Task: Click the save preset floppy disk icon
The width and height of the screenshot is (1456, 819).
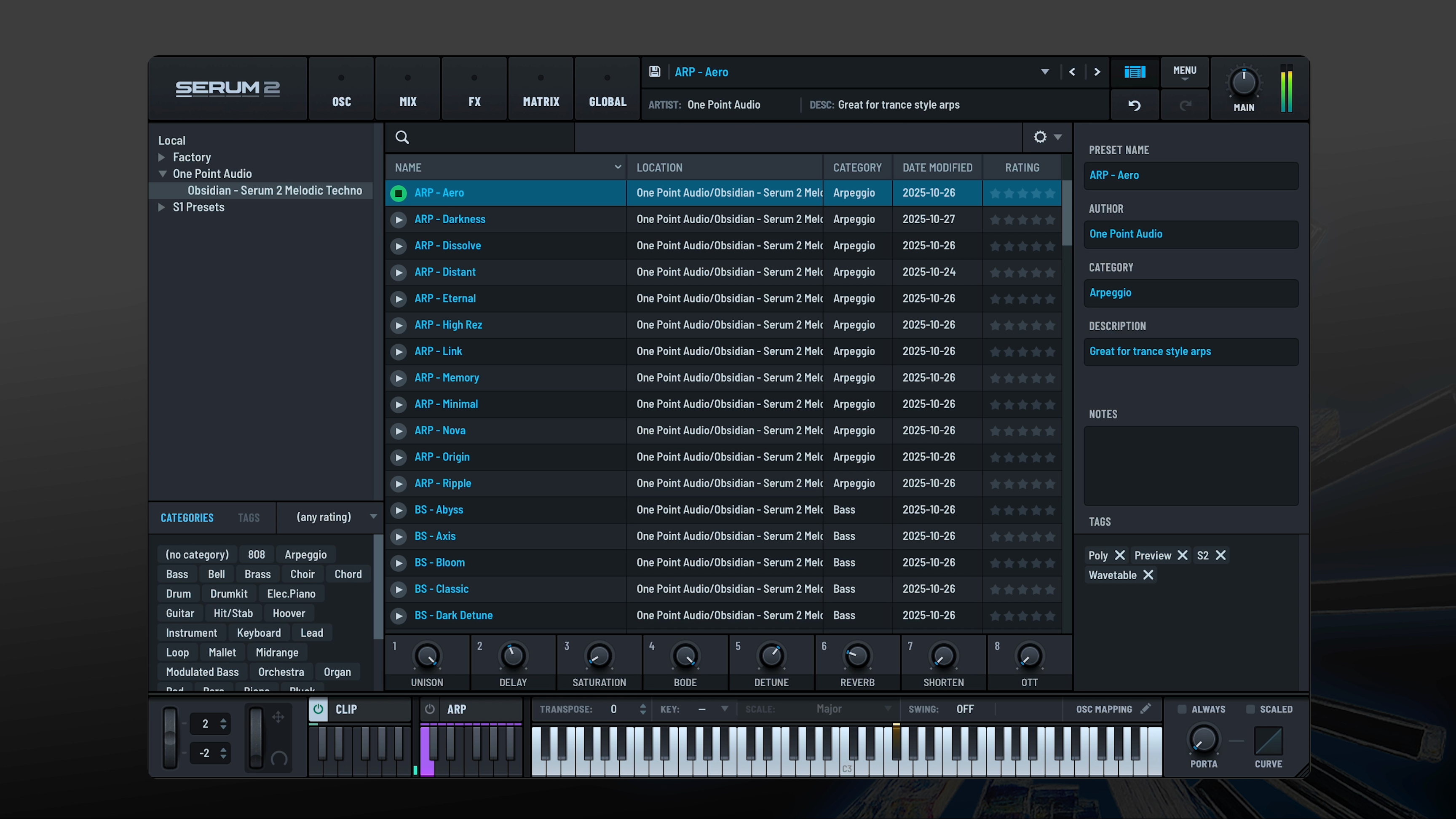Action: 655,72
